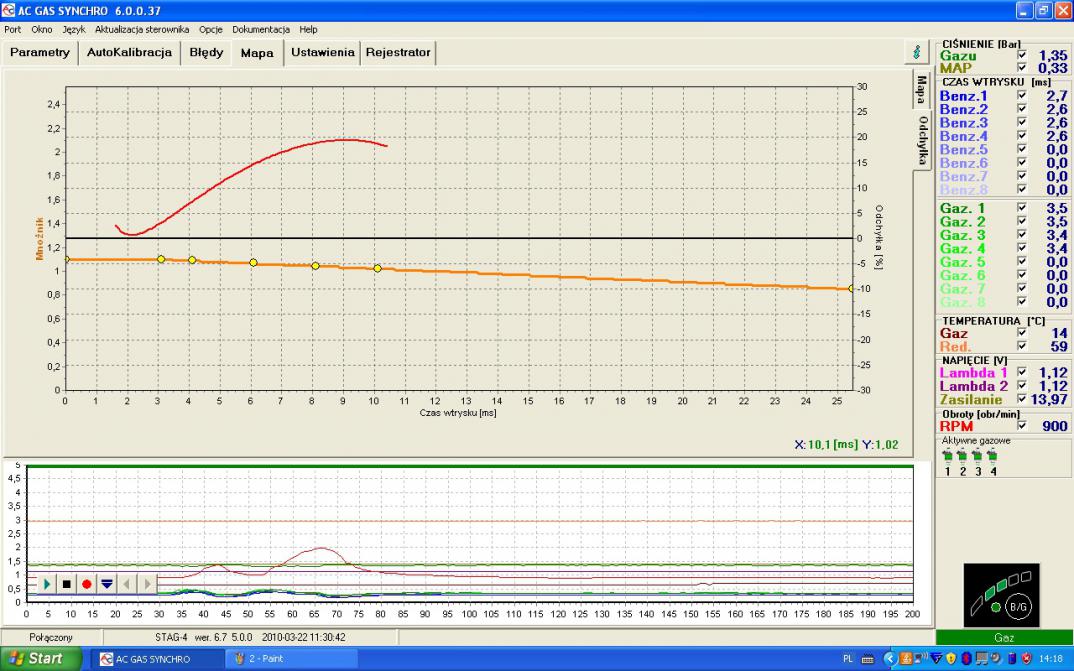The height and width of the screenshot is (671, 1074).
Task: Uncheck the Benz.1 injection time checkbox
Action: (1021, 96)
